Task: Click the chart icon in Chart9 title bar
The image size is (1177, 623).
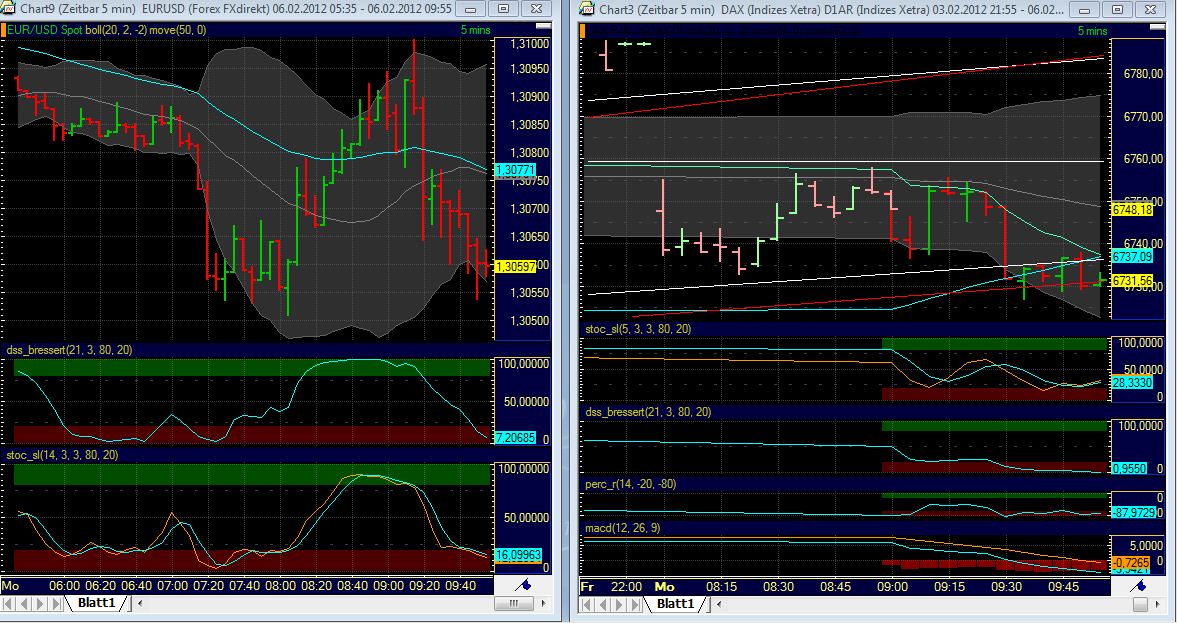Action: 9,10
